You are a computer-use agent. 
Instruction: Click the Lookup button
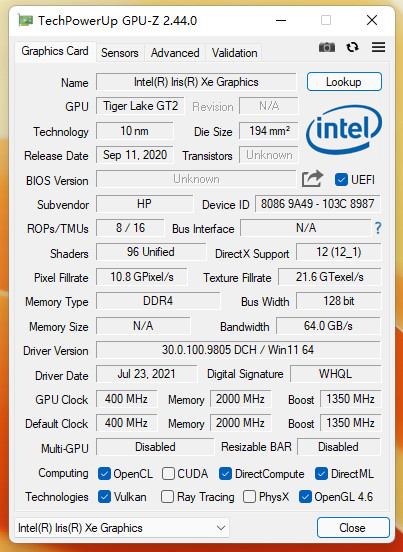click(x=344, y=82)
